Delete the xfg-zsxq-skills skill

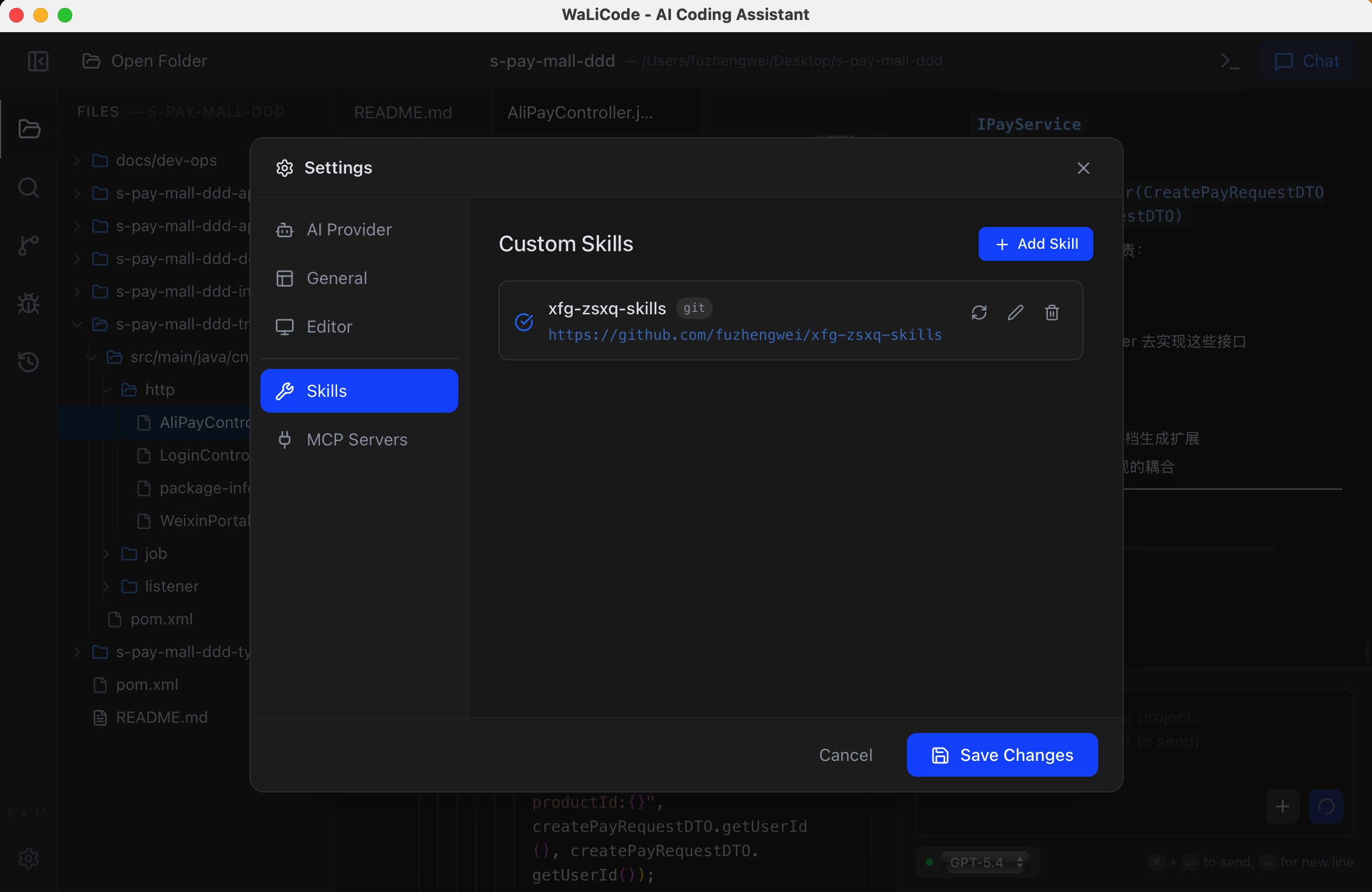[1052, 313]
